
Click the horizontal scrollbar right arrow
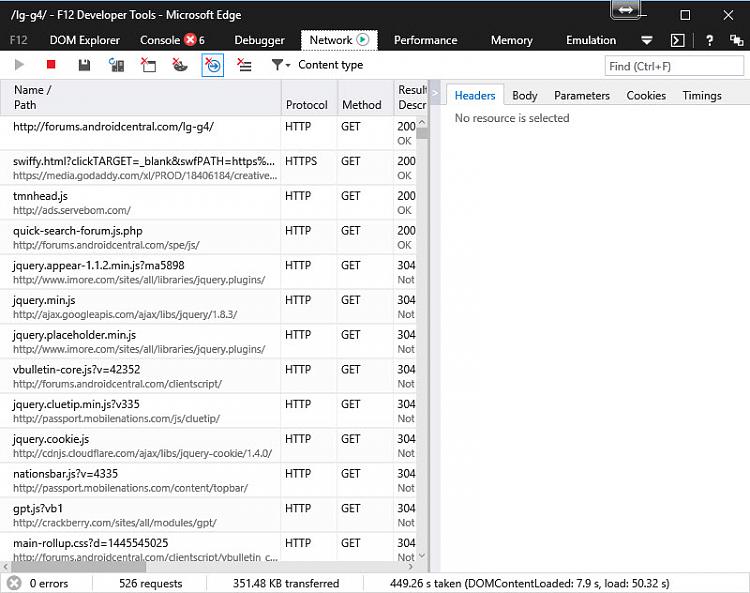click(411, 567)
